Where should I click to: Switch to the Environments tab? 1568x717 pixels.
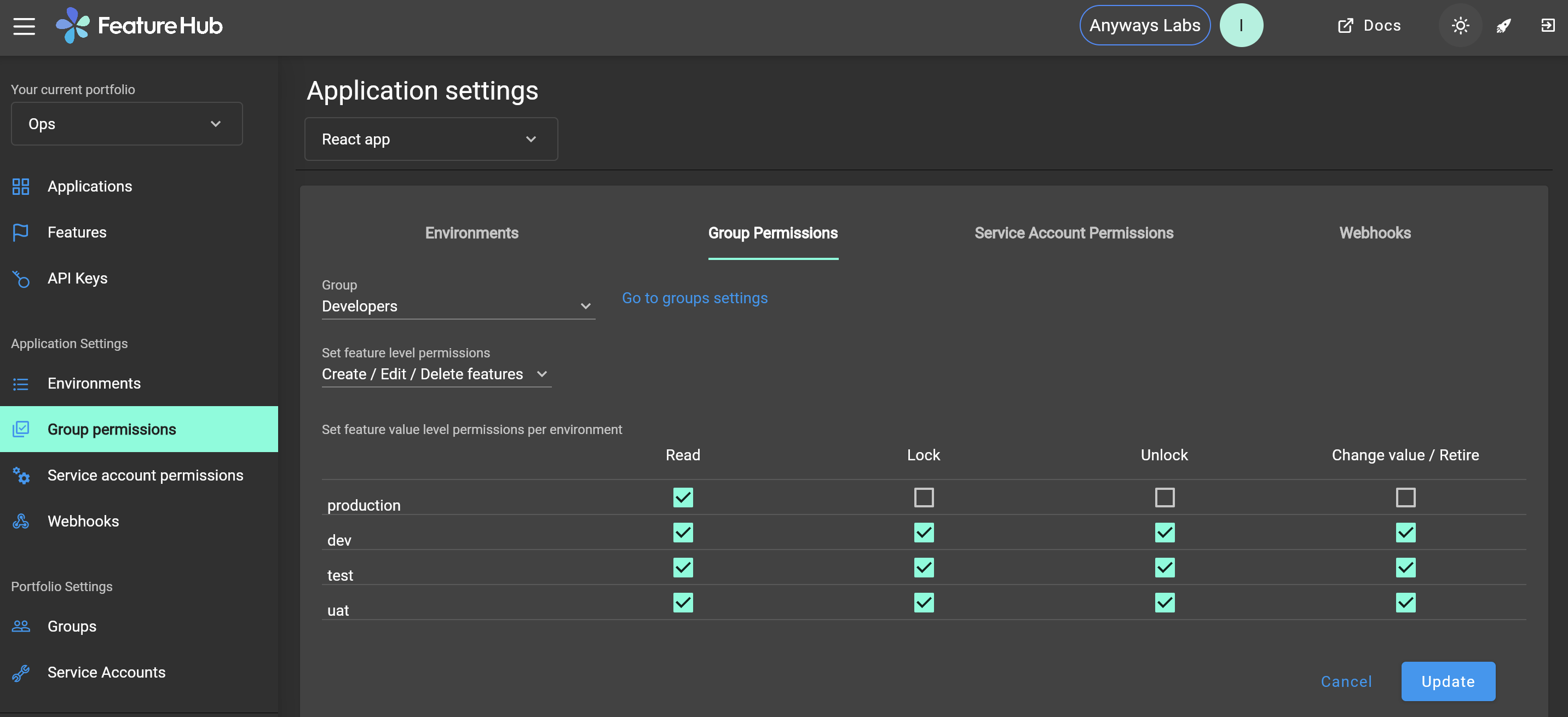pos(472,233)
